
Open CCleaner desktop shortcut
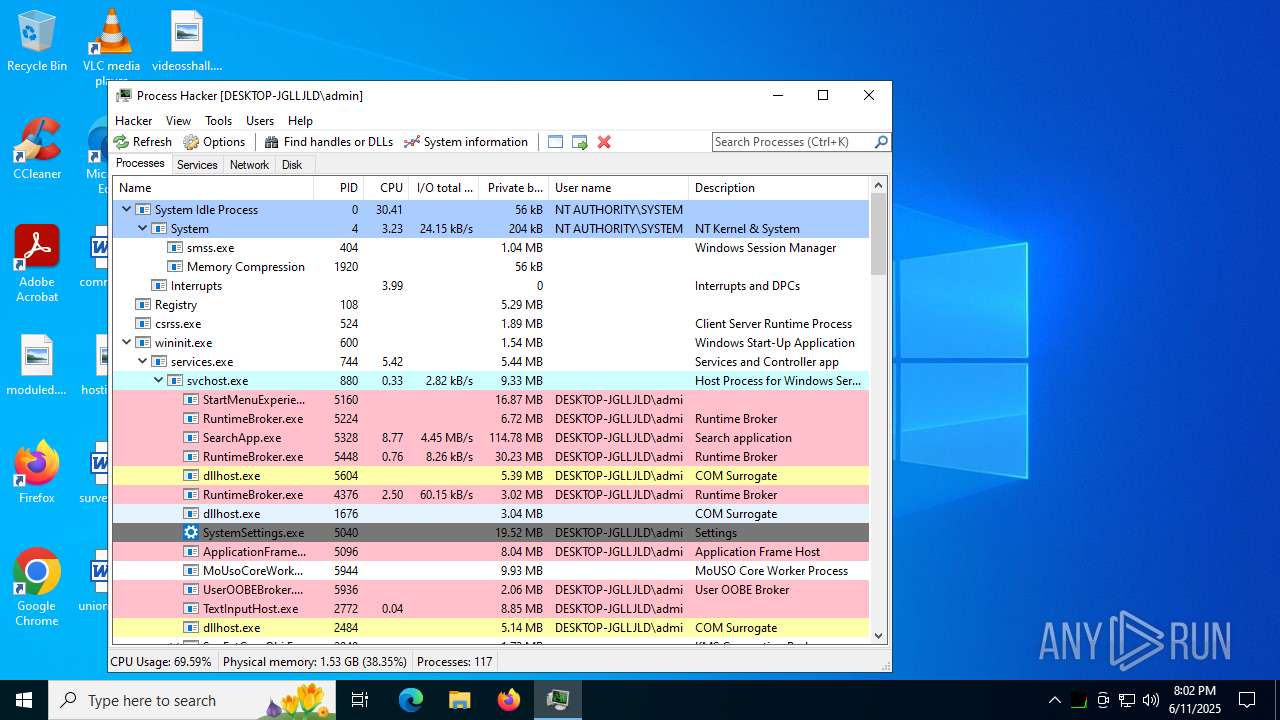(x=37, y=150)
